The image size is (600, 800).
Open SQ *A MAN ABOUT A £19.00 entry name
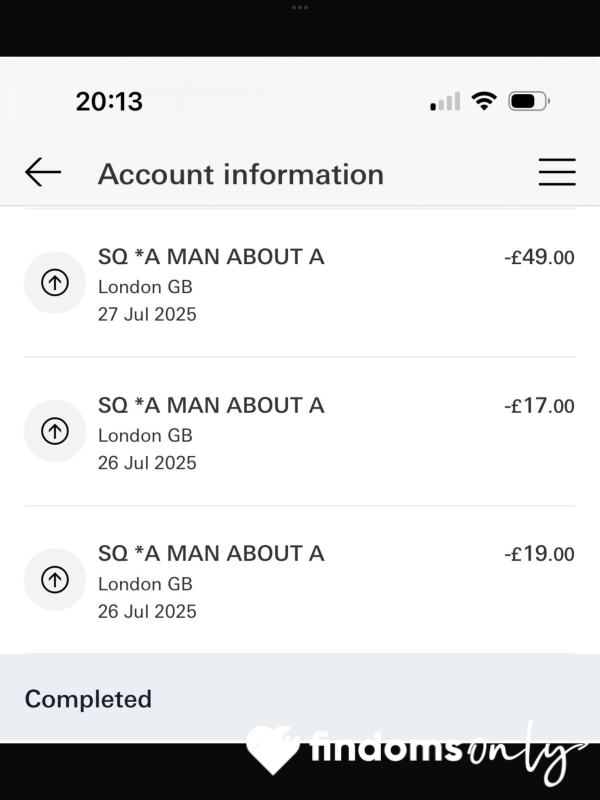click(211, 554)
